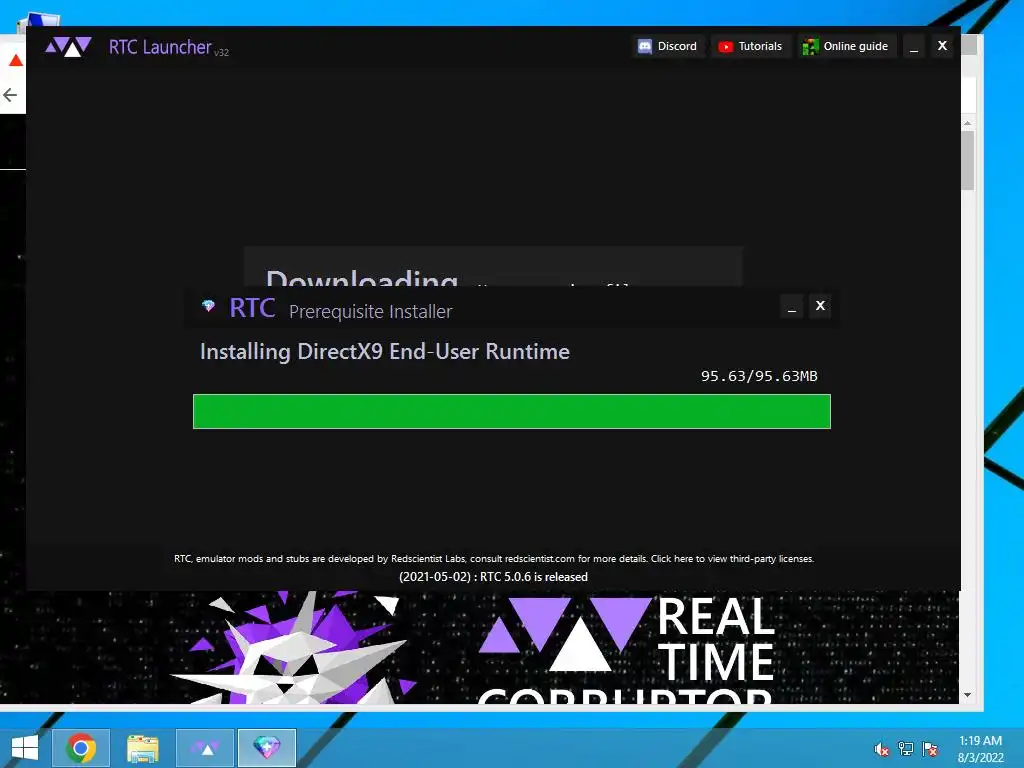Screen dimensions: 1024x768
Task: Click the browser back arrow behind launcher
Action: point(10,95)
